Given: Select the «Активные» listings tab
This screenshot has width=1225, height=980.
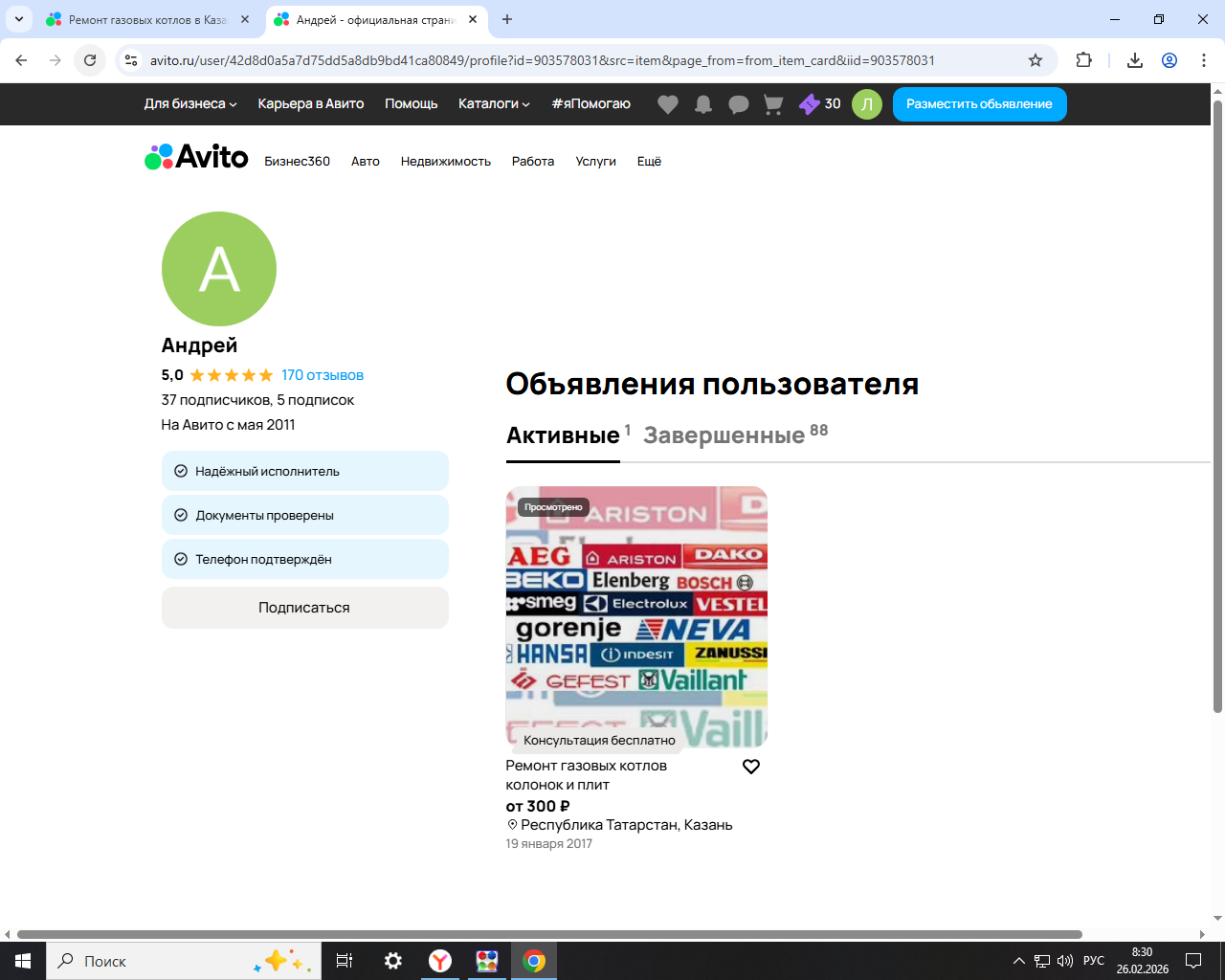Looking at the screenshot, I should pos(563,435).
